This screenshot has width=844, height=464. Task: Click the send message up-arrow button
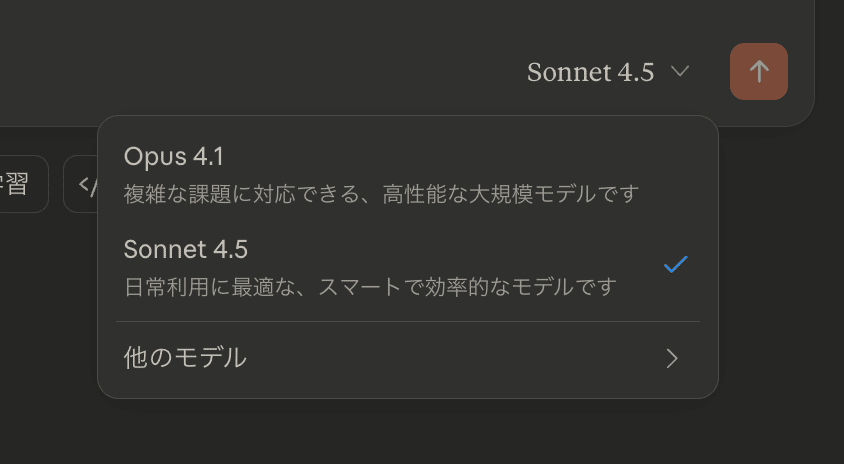point(759,72)
